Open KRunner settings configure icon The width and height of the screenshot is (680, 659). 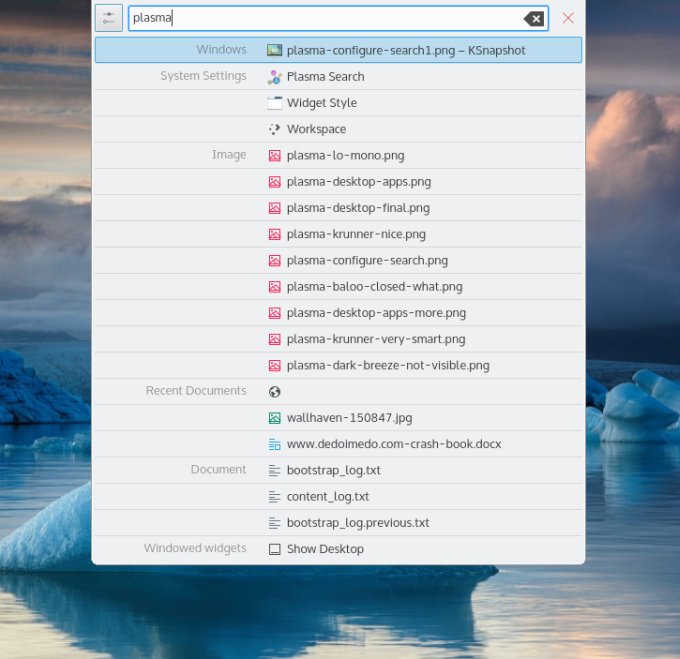(x=109, y=18)
